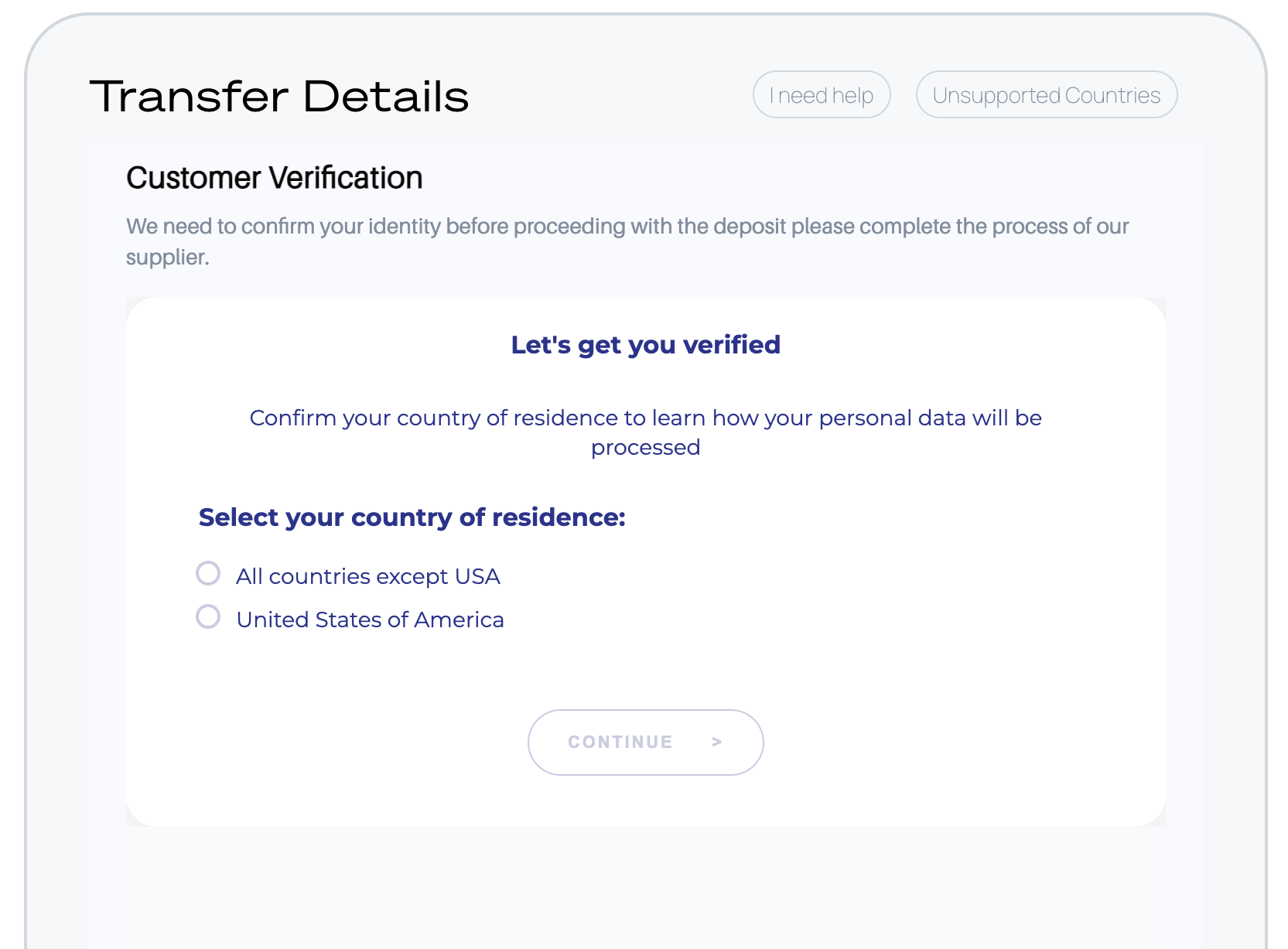Click the word "help" in the help button
This screenshot has height=949, width=1288.
852,95
